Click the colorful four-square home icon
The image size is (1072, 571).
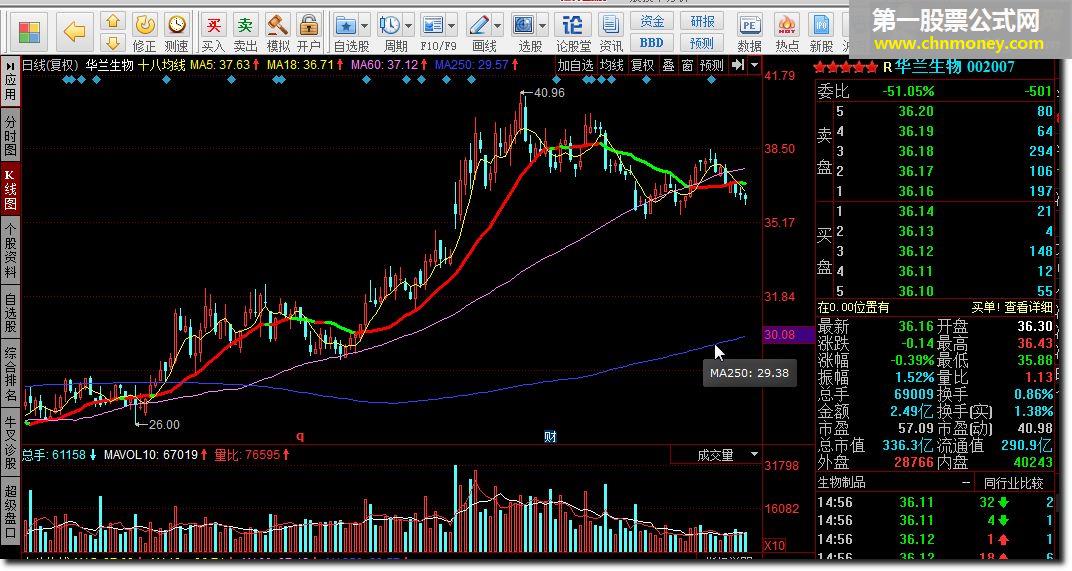(29, 31)
